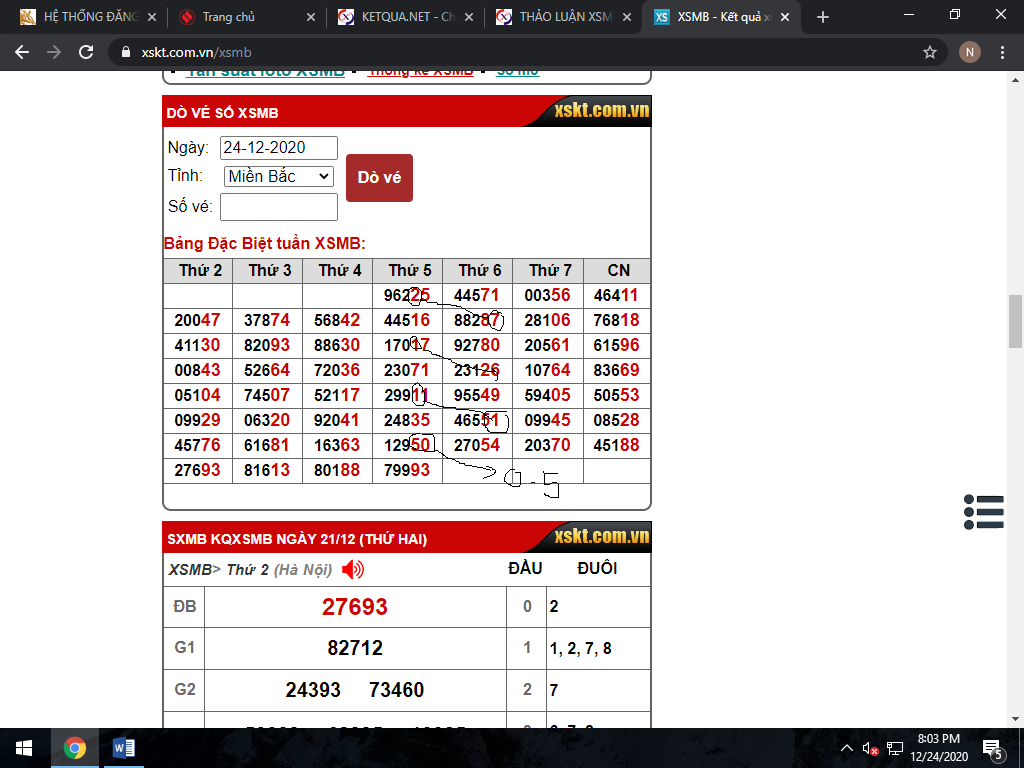Expand the Tỉnh dropdown Miền Bắc
This screenshot has height=768, width=1024.
tap(278, 176)
